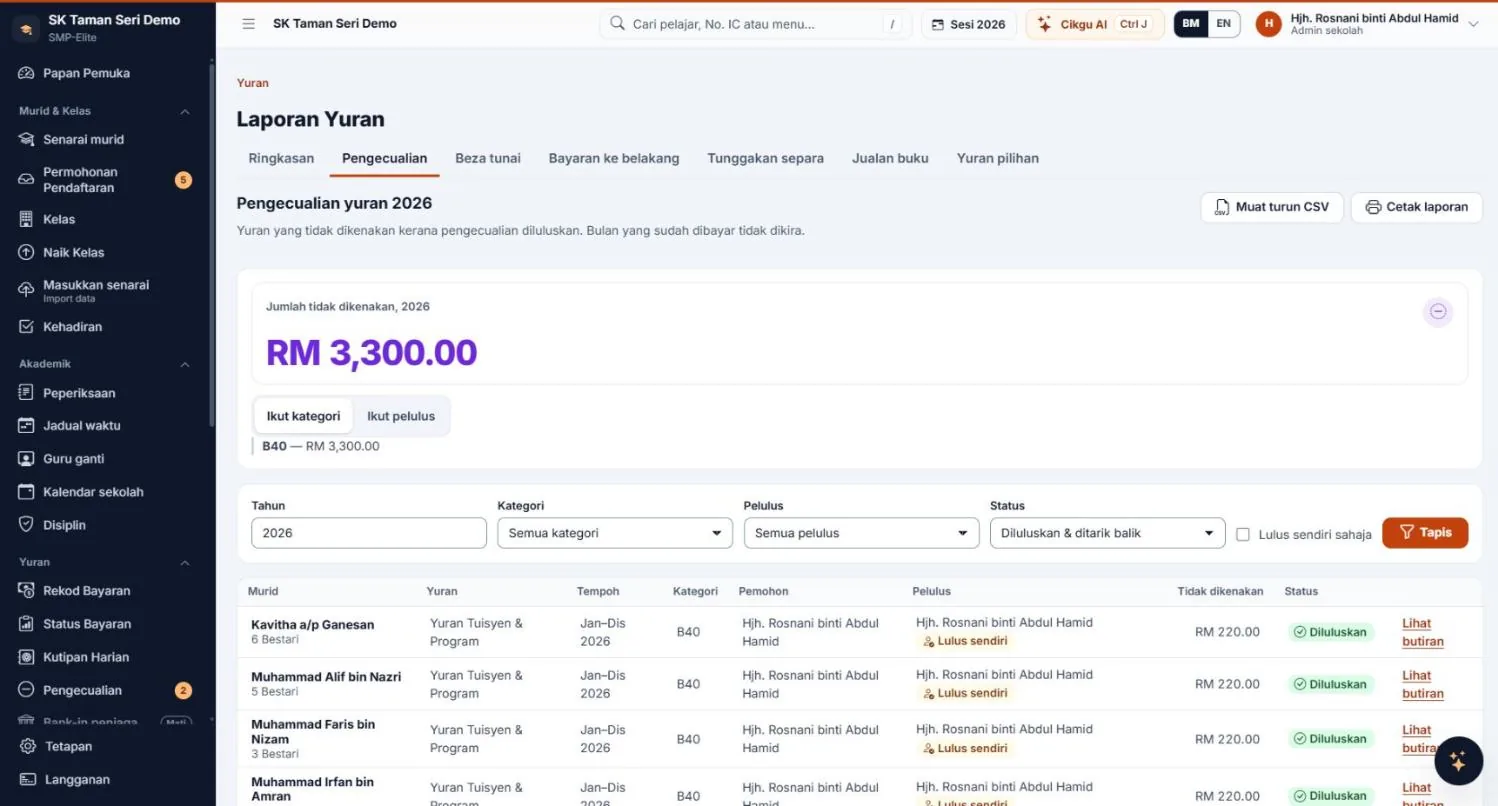Open the Kategori dropdown
Viewport: 1498px width, 806px height.
click(x=615, y=533)
